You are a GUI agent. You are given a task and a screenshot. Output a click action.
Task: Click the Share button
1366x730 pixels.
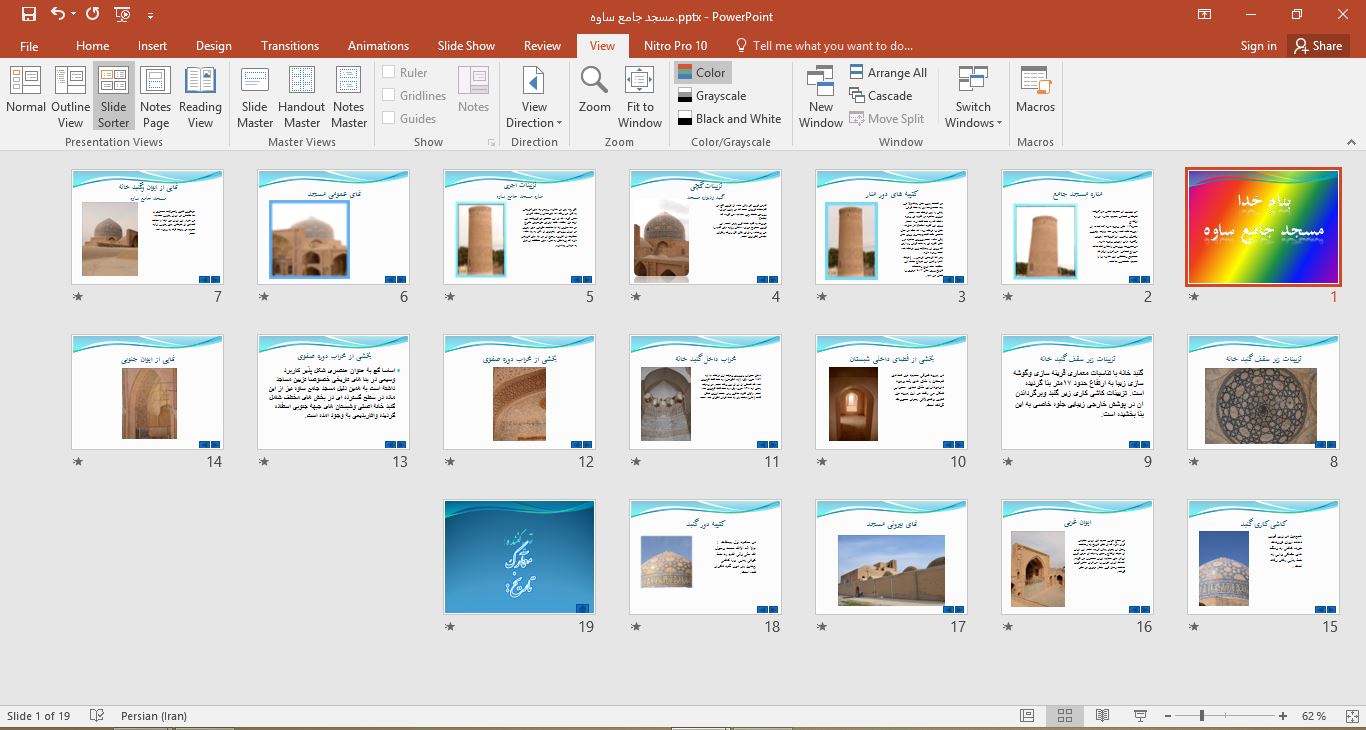click(x=1317, y=46)
